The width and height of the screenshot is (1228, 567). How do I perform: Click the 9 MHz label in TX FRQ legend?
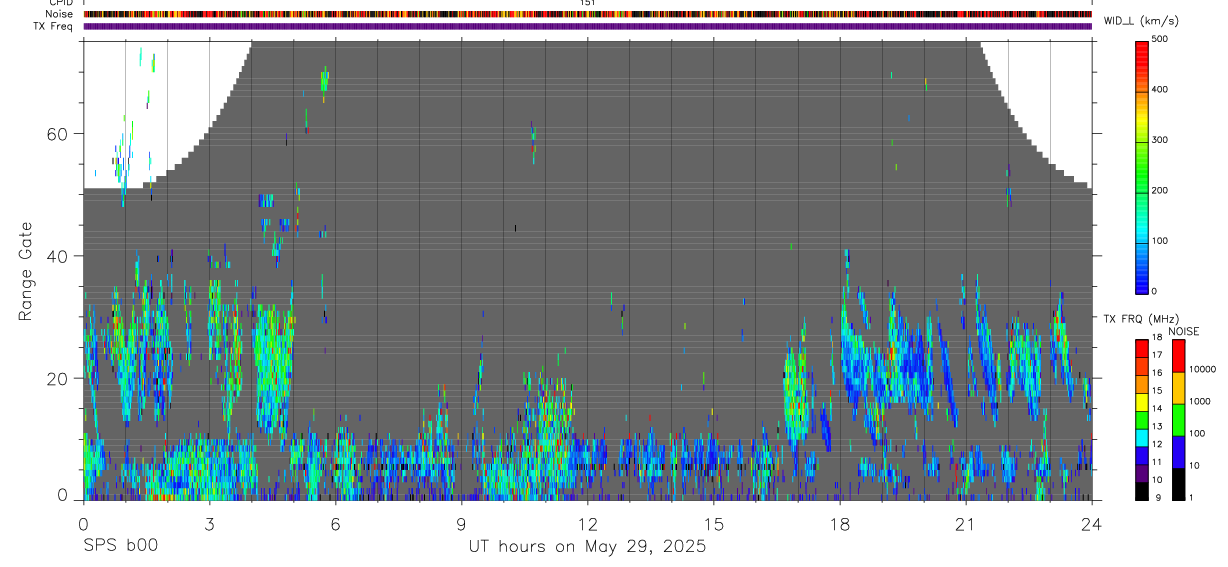(x=1158, y=498)
